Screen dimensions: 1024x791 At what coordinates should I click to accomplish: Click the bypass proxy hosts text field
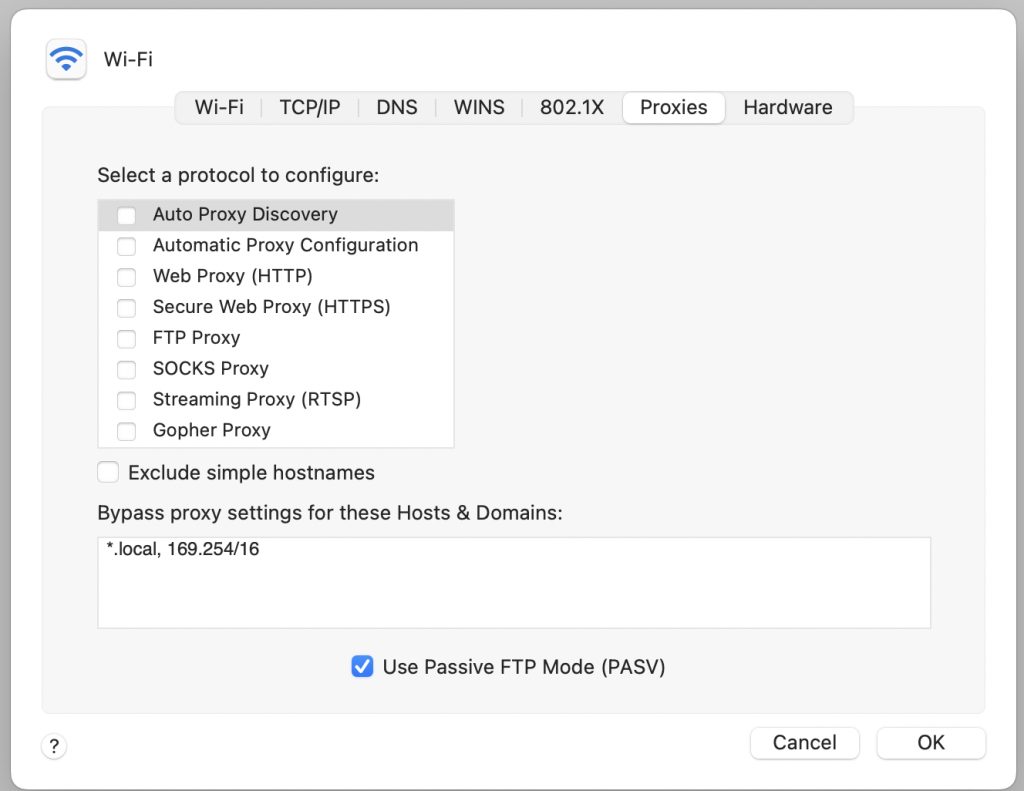pyautogui.click(x=514, y=583)
